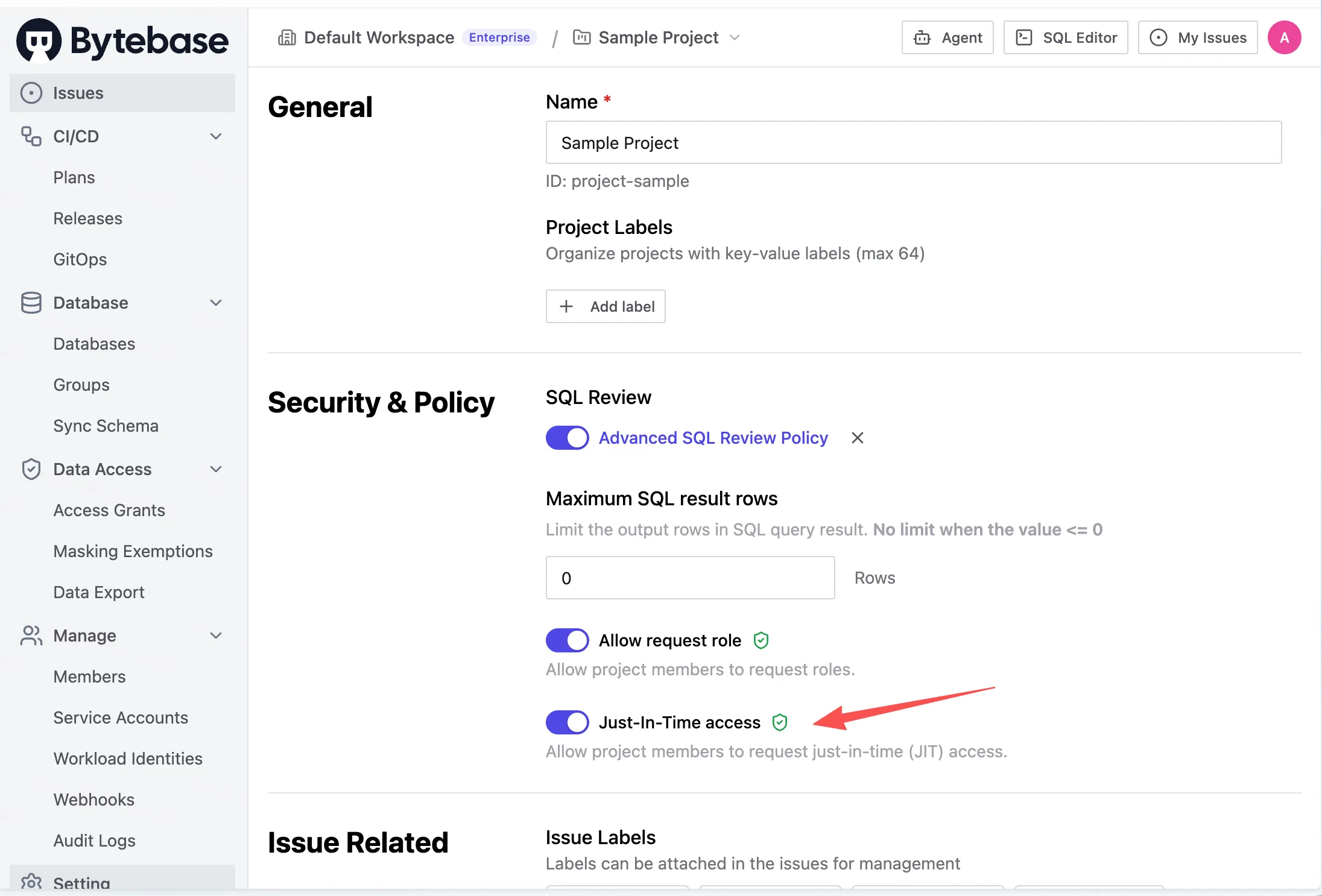Click the Bytebase logo icon
The width and height of the screenshot is (1322, 896).
(39, 40)
